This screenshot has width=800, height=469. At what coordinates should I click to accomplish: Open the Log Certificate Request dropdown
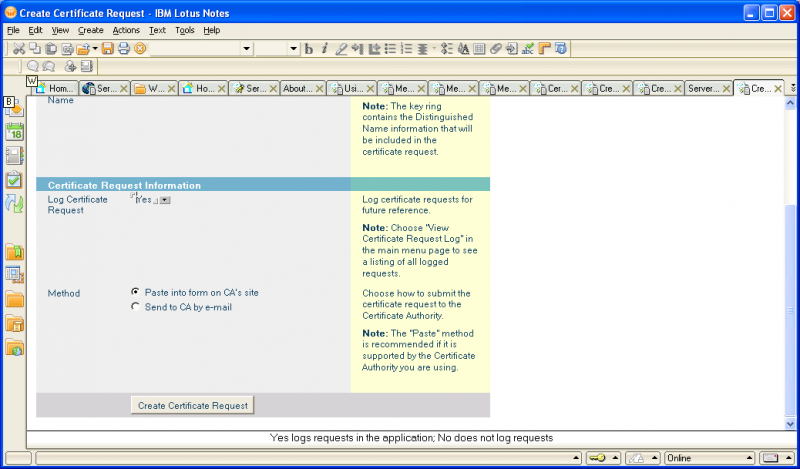(165, 200)
